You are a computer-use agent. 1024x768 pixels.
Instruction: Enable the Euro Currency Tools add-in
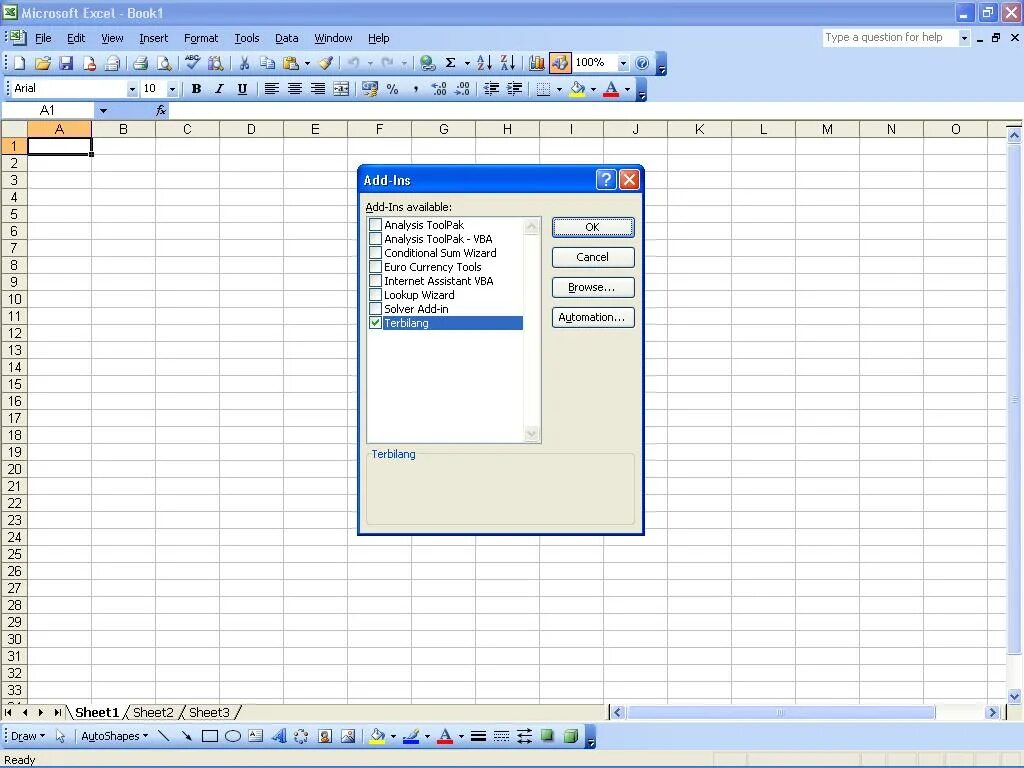(x=376, y=266)
